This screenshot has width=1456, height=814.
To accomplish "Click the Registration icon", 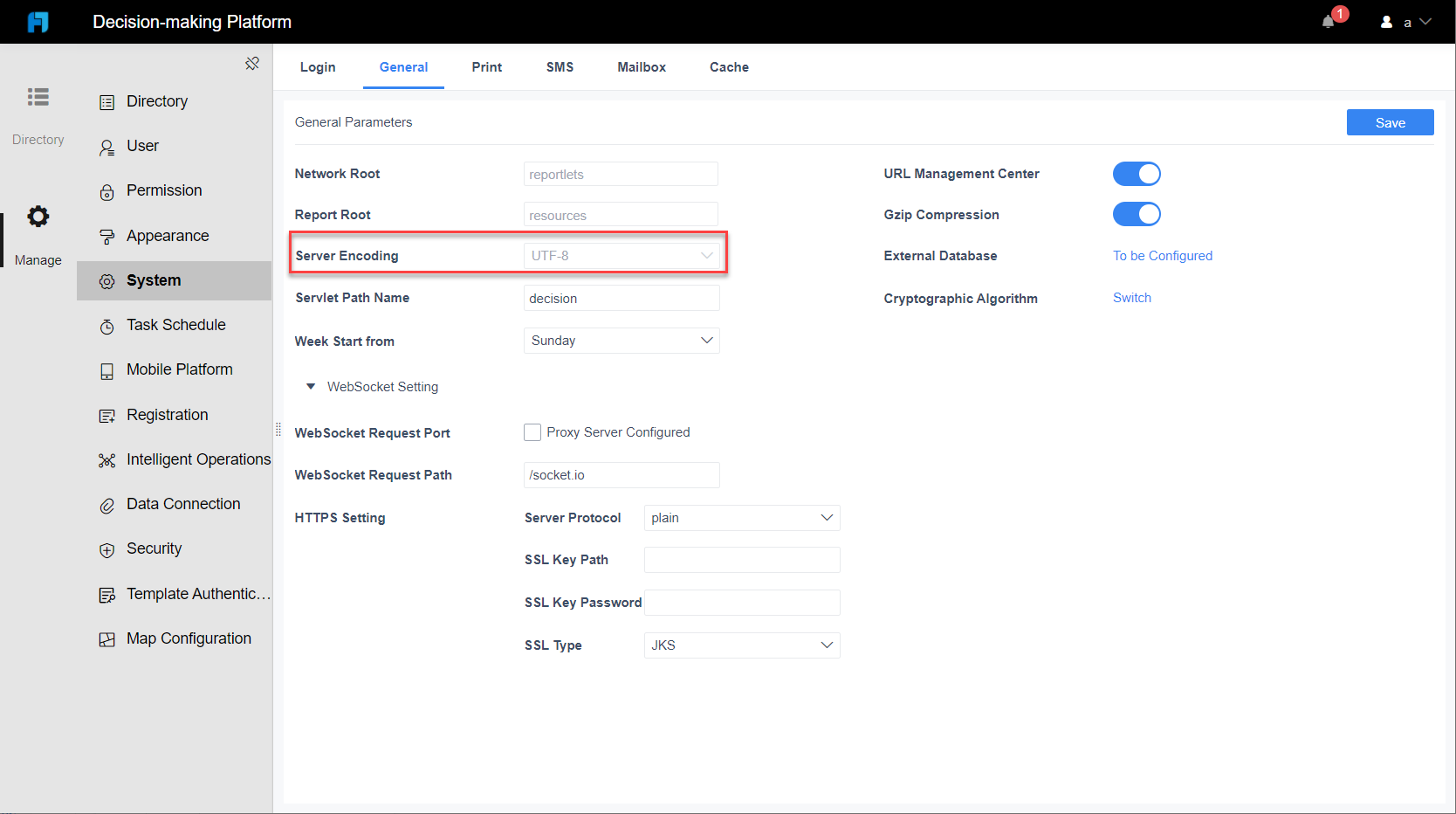I will click(106, 416).
